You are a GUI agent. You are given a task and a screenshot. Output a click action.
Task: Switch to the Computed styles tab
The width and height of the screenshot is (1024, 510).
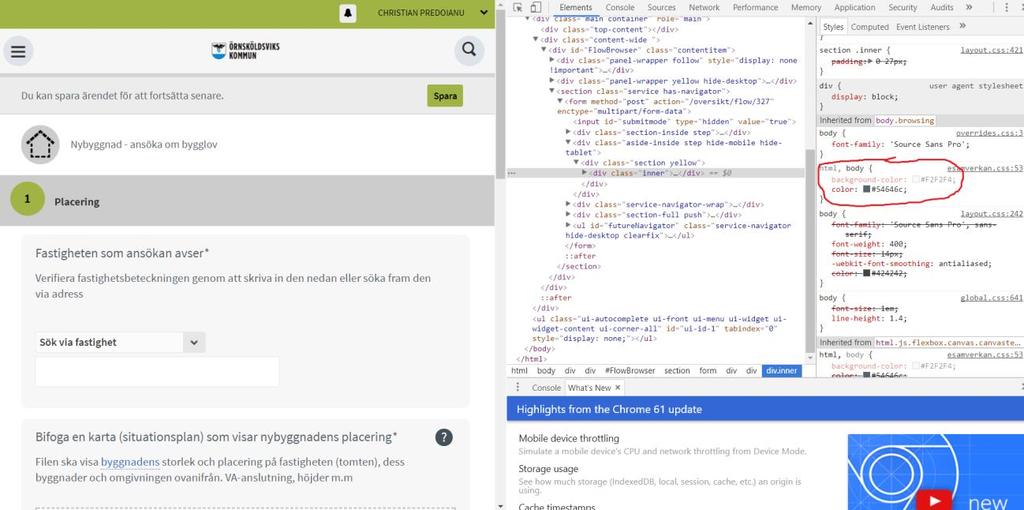tap(869, 27)
